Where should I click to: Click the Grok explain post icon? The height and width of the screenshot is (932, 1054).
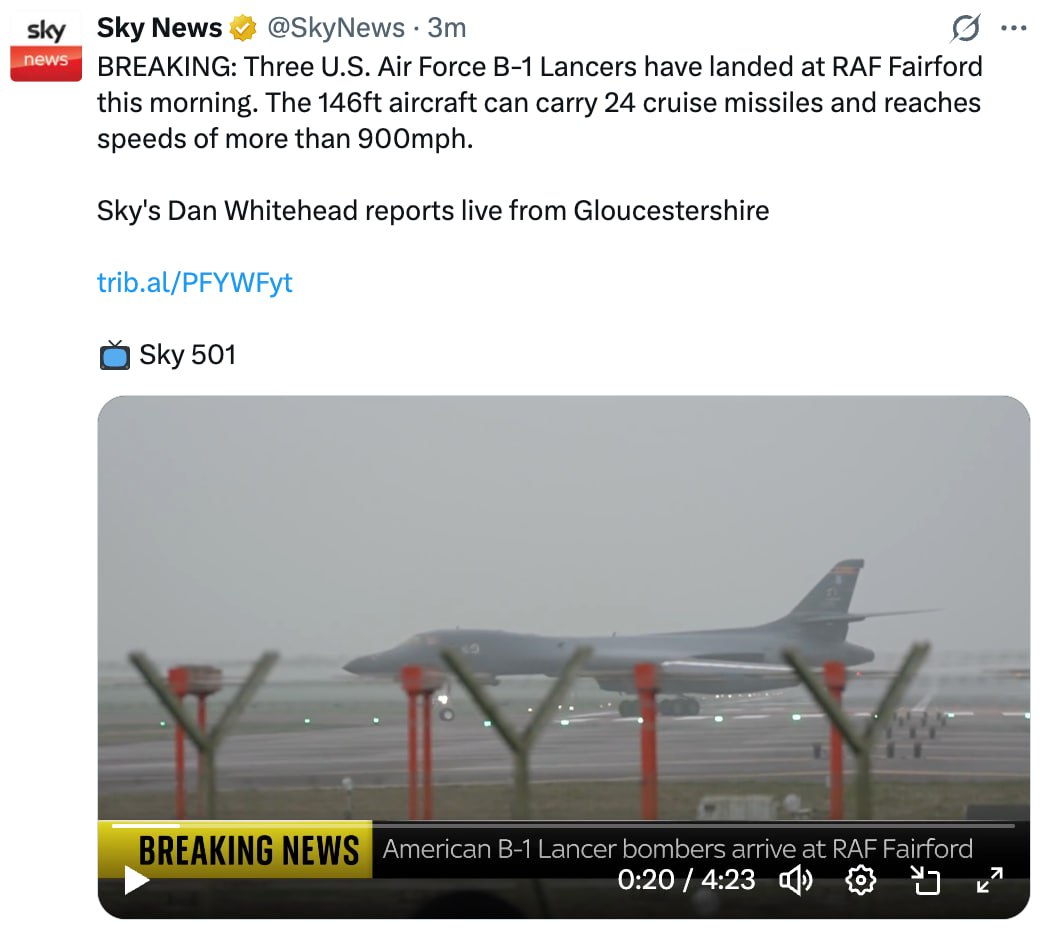tap(965, 29)
